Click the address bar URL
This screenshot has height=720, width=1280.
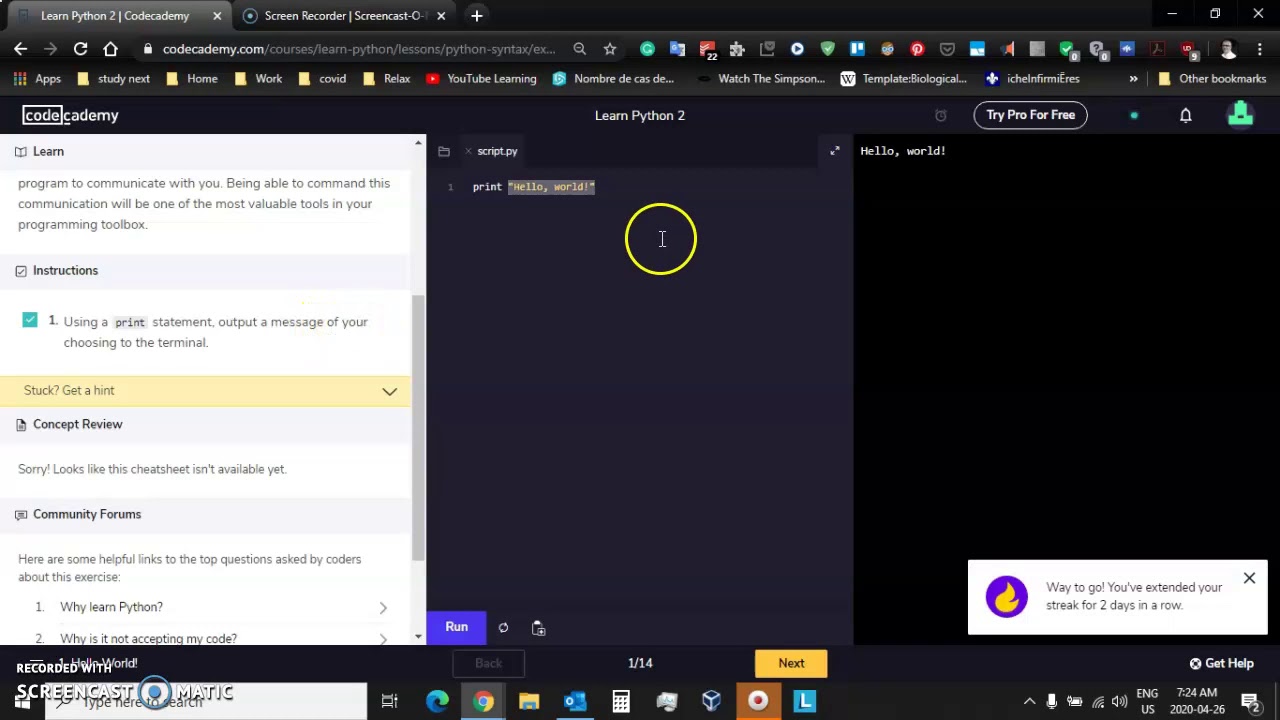358,48
